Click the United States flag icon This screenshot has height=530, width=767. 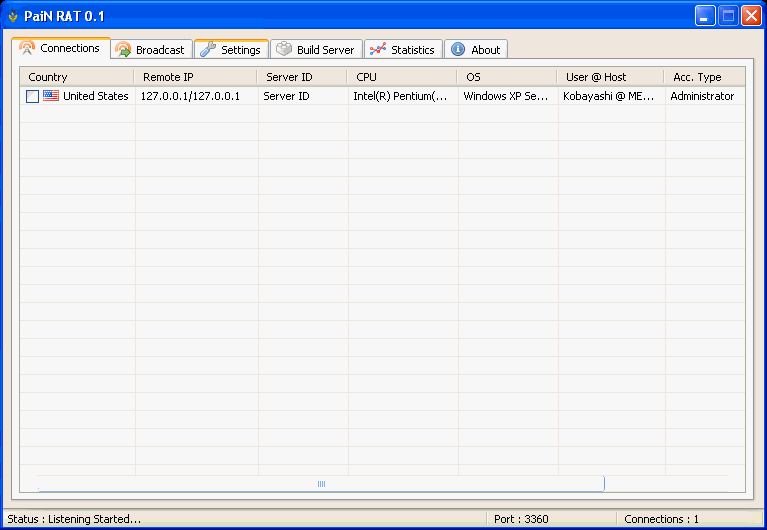point(51,96)
